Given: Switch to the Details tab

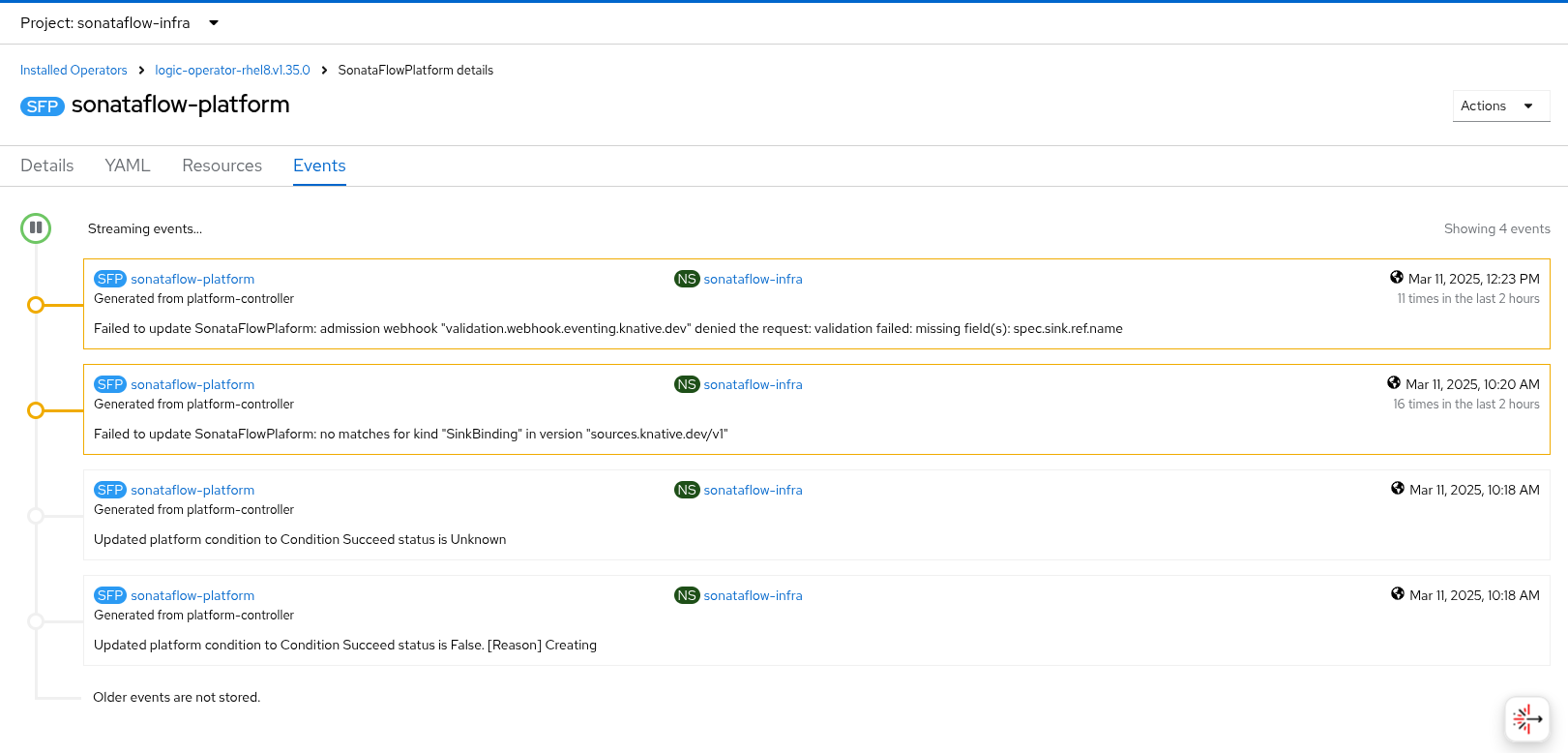Looking at the screenshot, I should [47, 166].
